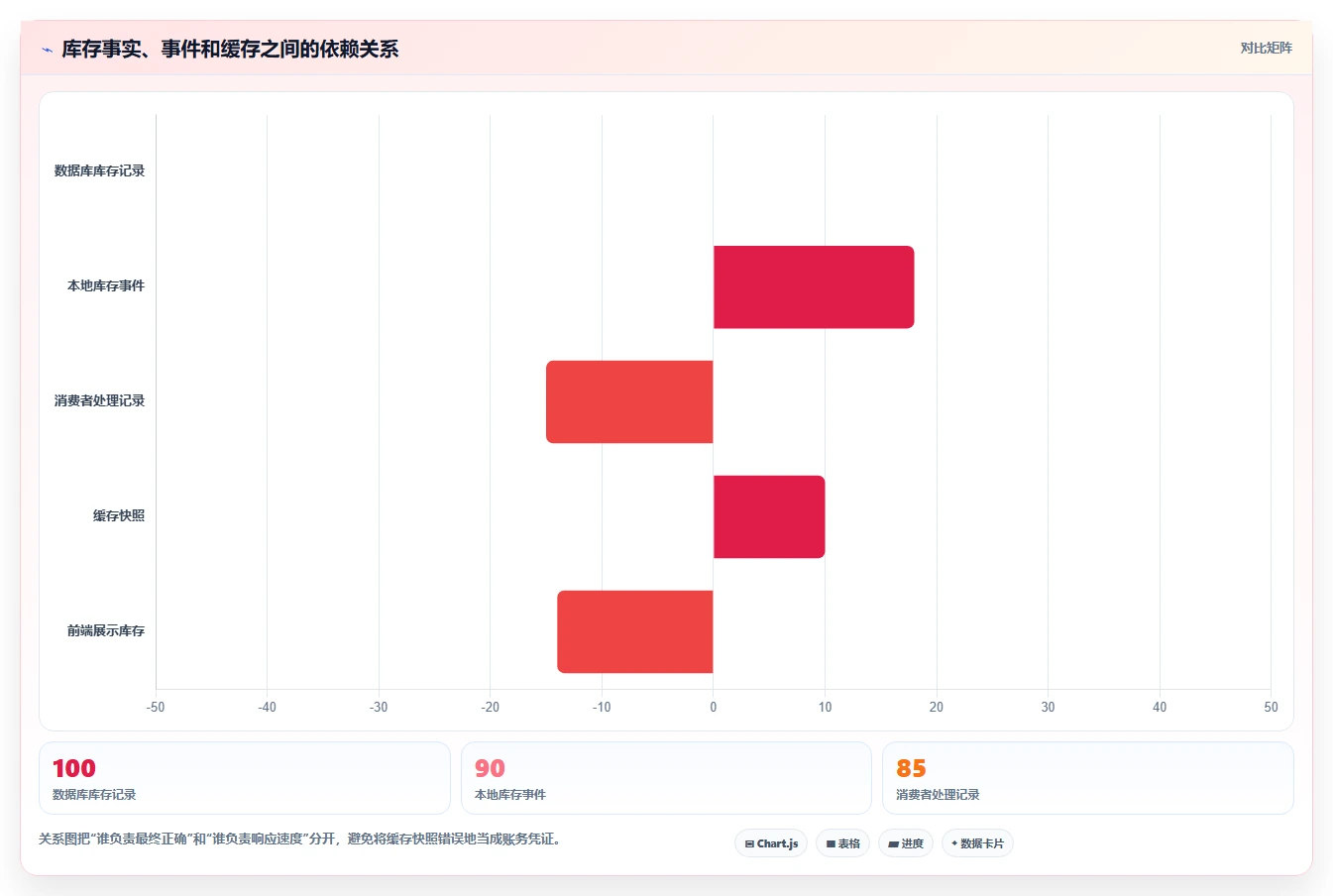1333x896 pixels.
Task: Click the 对比矩阵 label in header
Action: pyautogui.click(x=1266, y=48)
